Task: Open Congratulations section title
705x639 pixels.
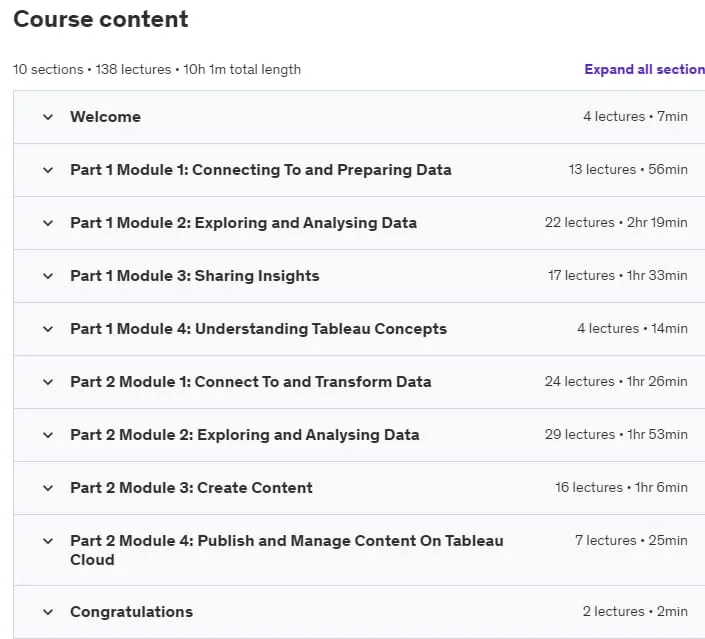Action: [131, 612]
